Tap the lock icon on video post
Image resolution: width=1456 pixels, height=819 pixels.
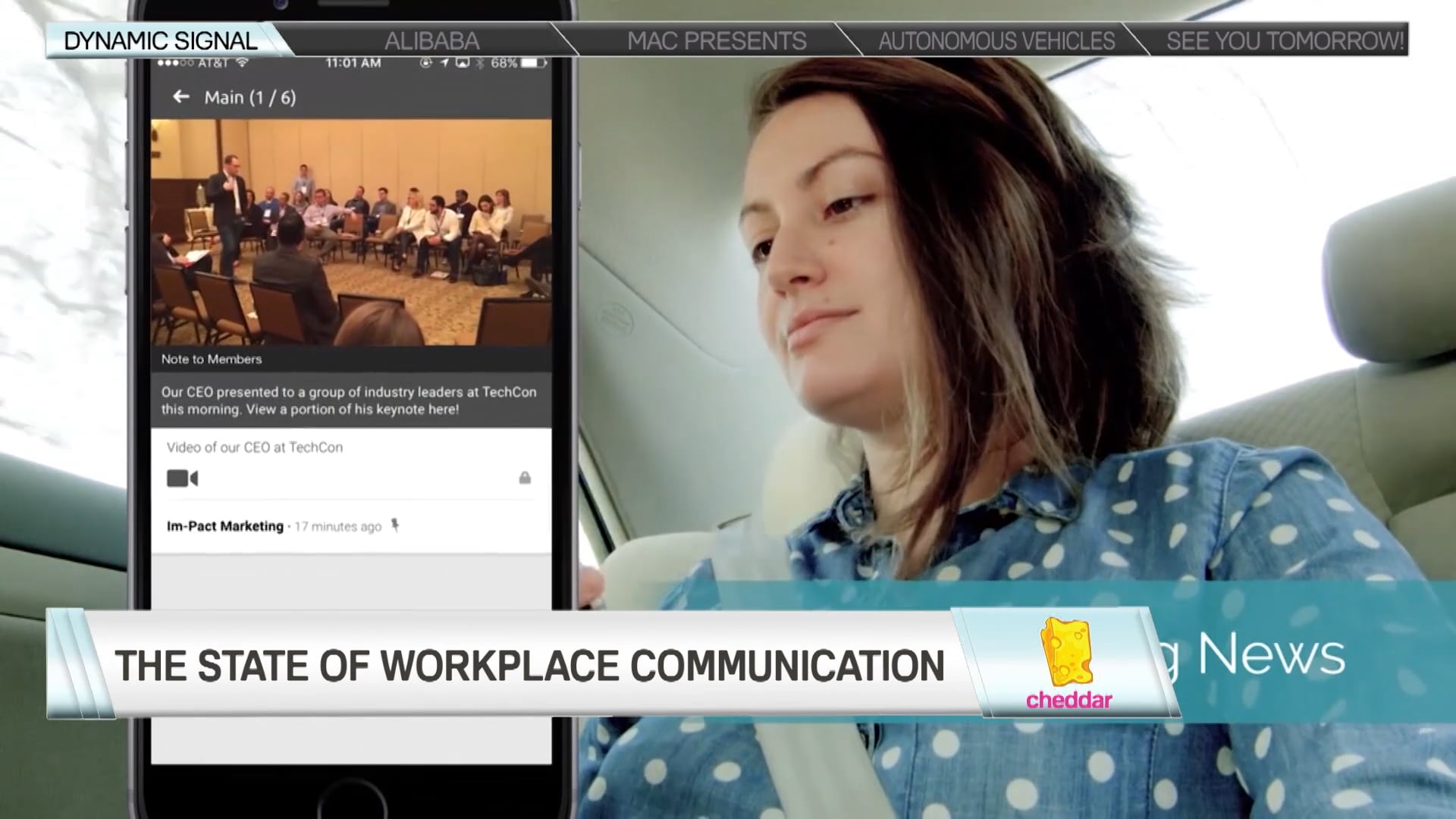pos(525,478)
